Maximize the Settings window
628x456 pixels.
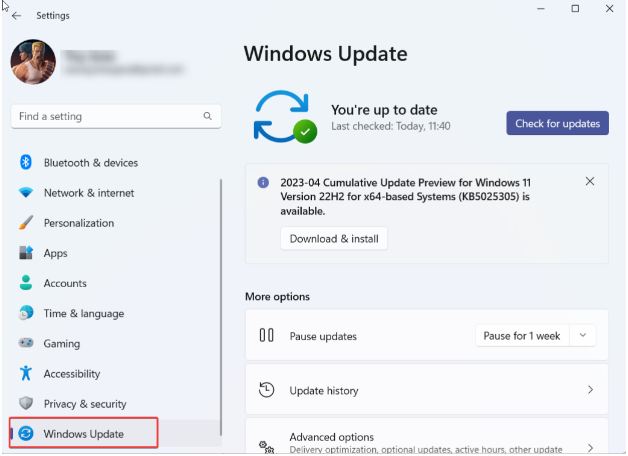coord(575,8)
